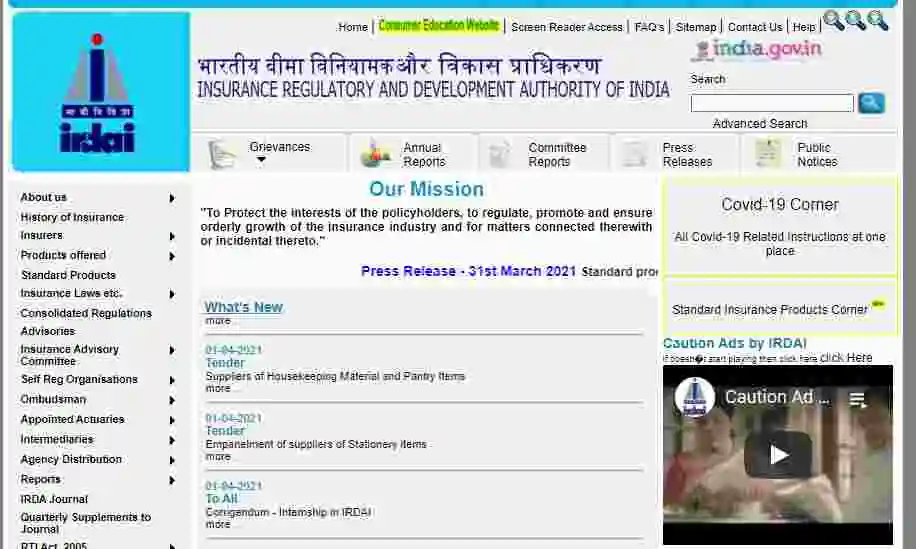
Task: Click more under What's New heading
Action: (218, 321)
